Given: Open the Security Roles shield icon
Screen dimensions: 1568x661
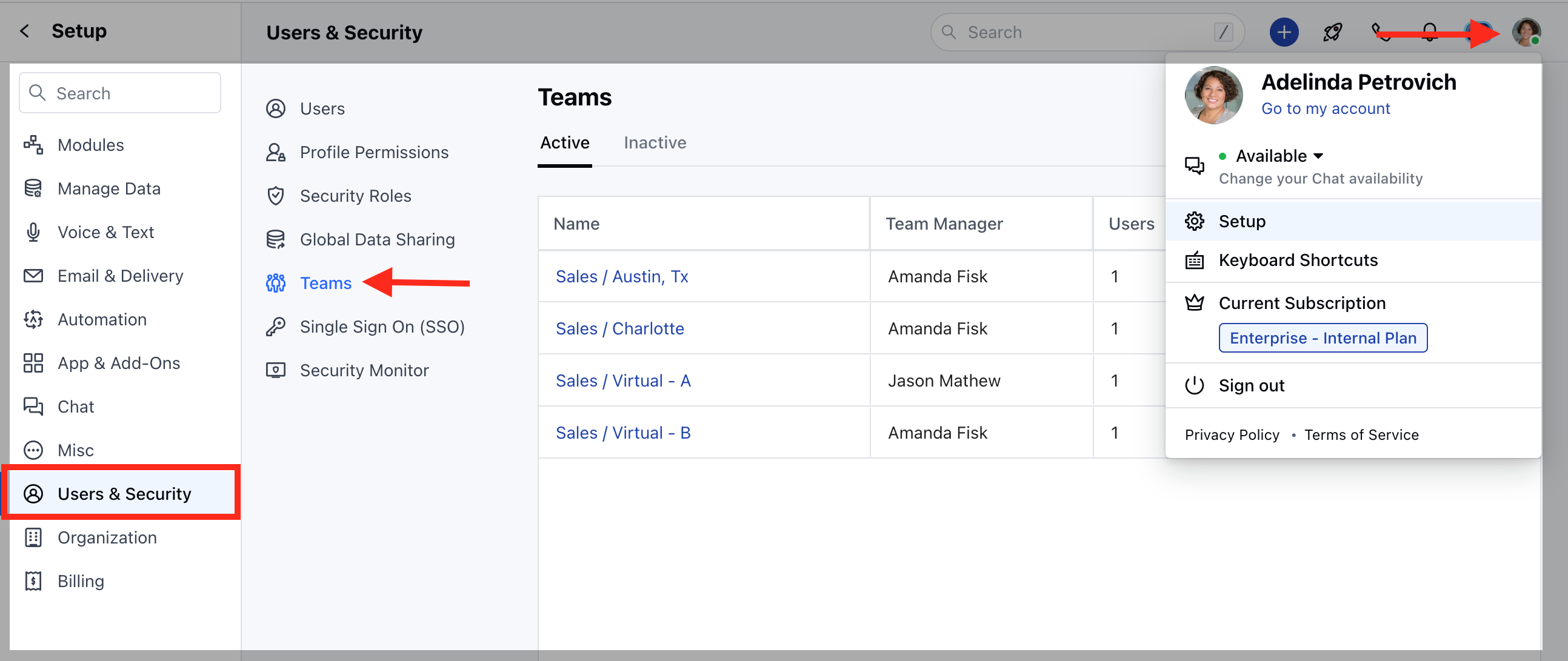Looking at the screenshot, I should coord(275,196).
